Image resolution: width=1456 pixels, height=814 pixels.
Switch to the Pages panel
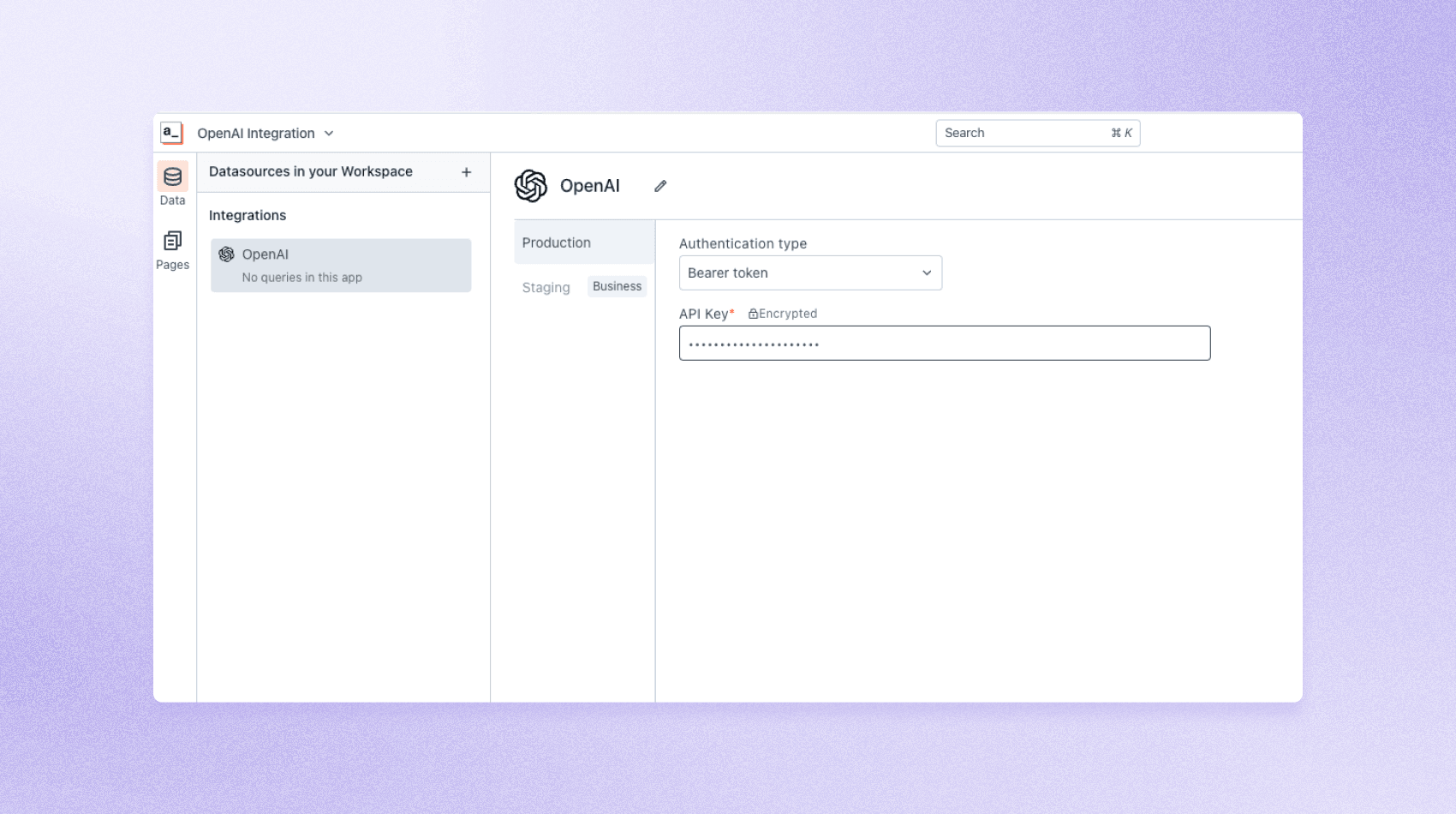[172, 249]
